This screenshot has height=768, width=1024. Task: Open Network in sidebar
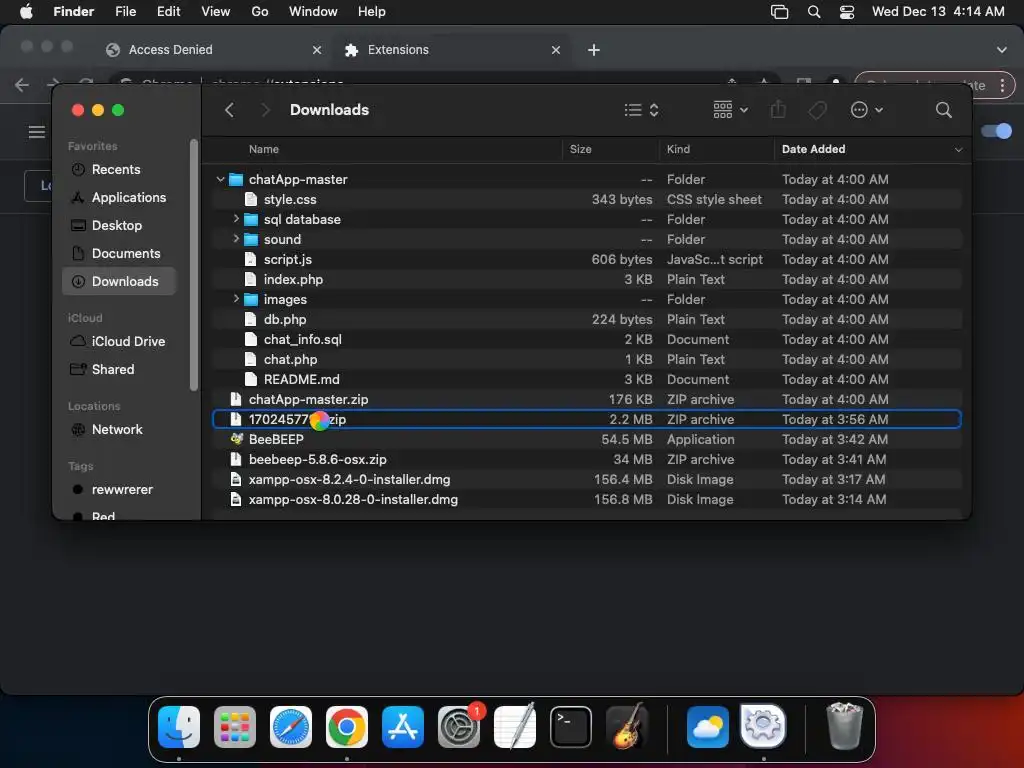(120, 430)
